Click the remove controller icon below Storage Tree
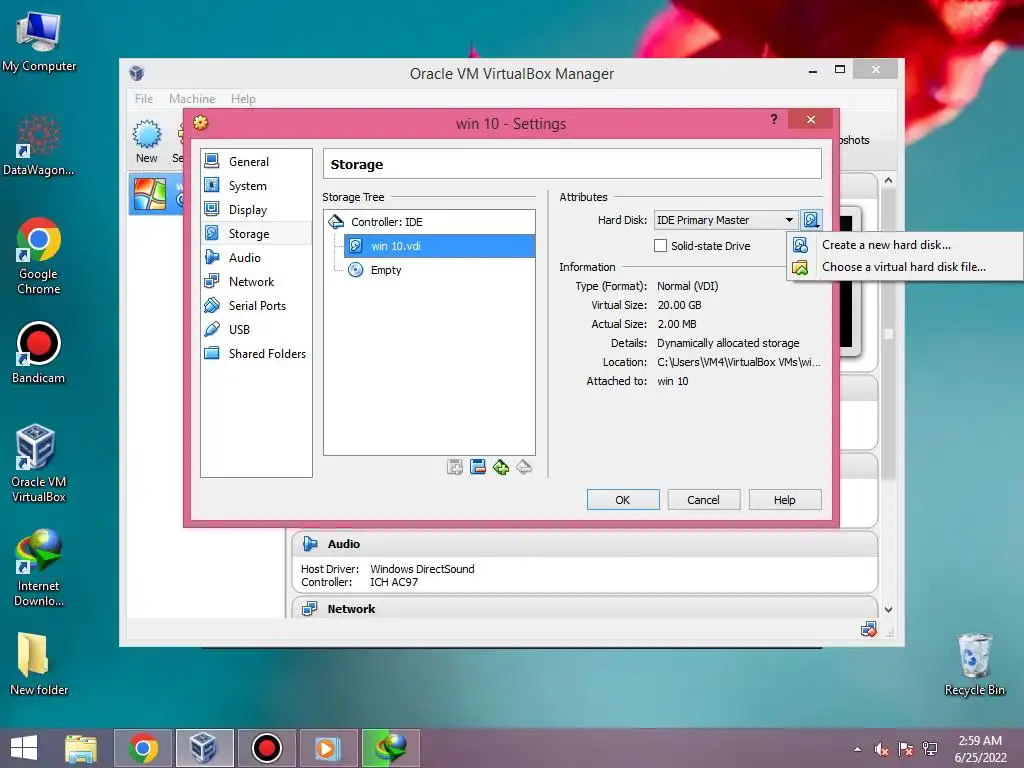1024x768 pixels. pos(524,467)
